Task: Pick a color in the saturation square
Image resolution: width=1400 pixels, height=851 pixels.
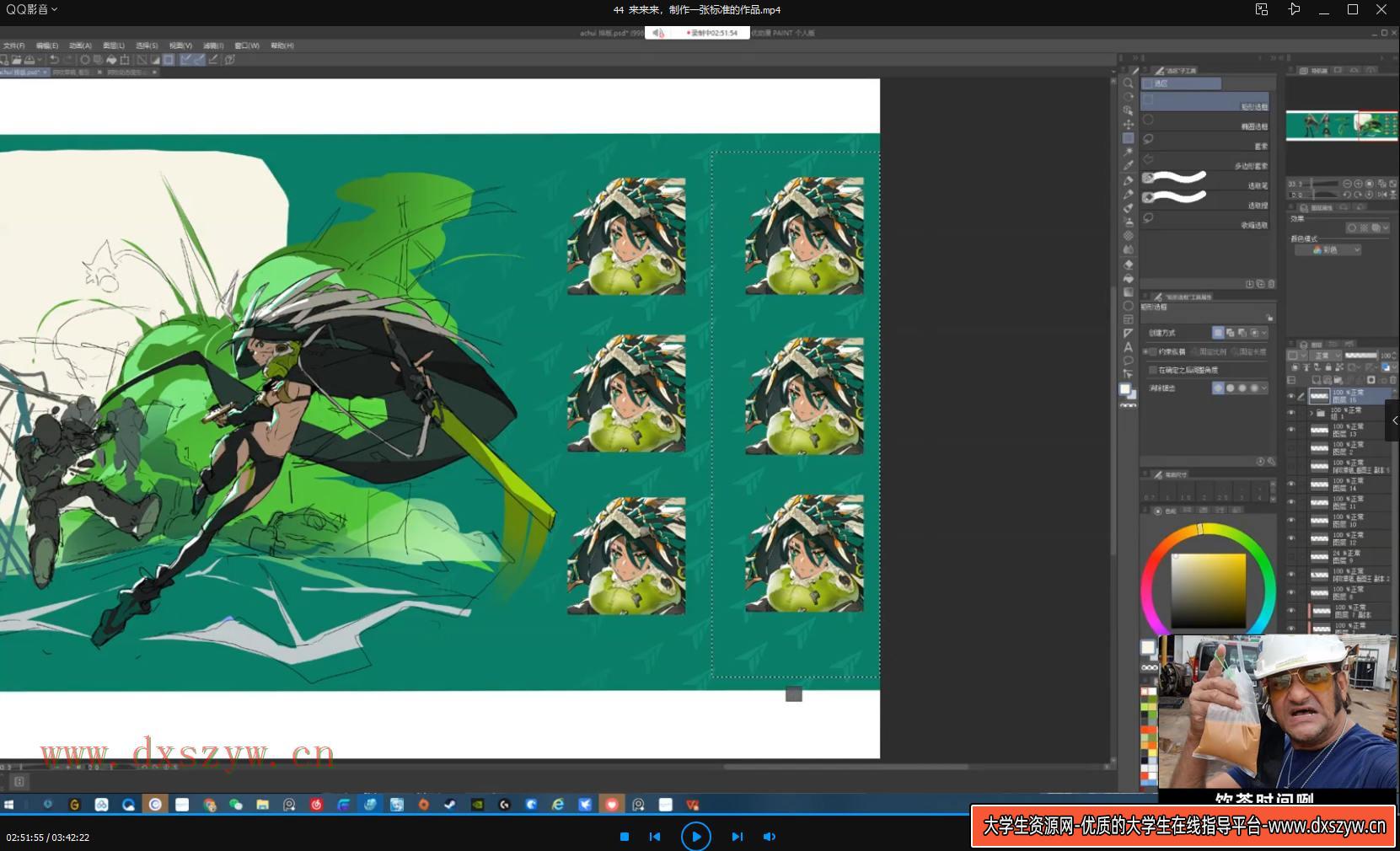Action: [x=1208, y=591]
